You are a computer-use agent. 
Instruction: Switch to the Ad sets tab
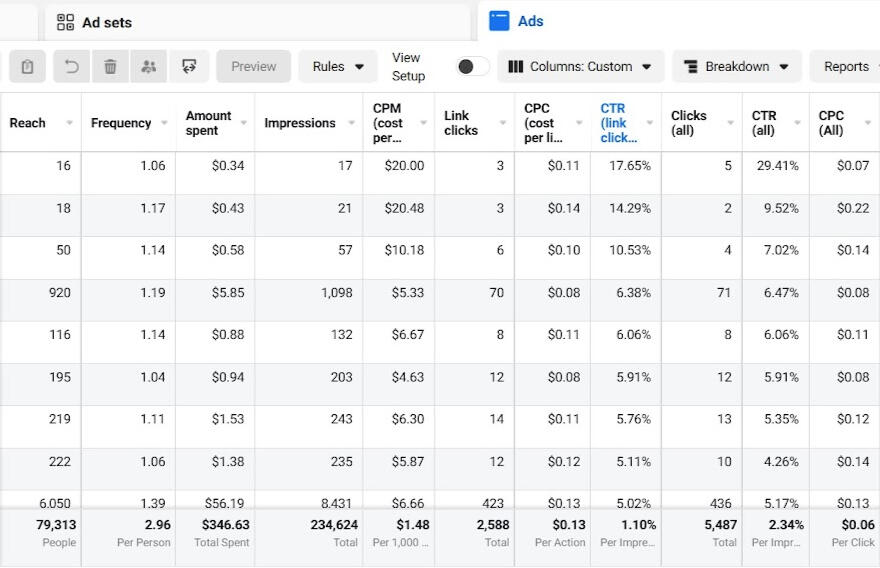coord(107,22)
